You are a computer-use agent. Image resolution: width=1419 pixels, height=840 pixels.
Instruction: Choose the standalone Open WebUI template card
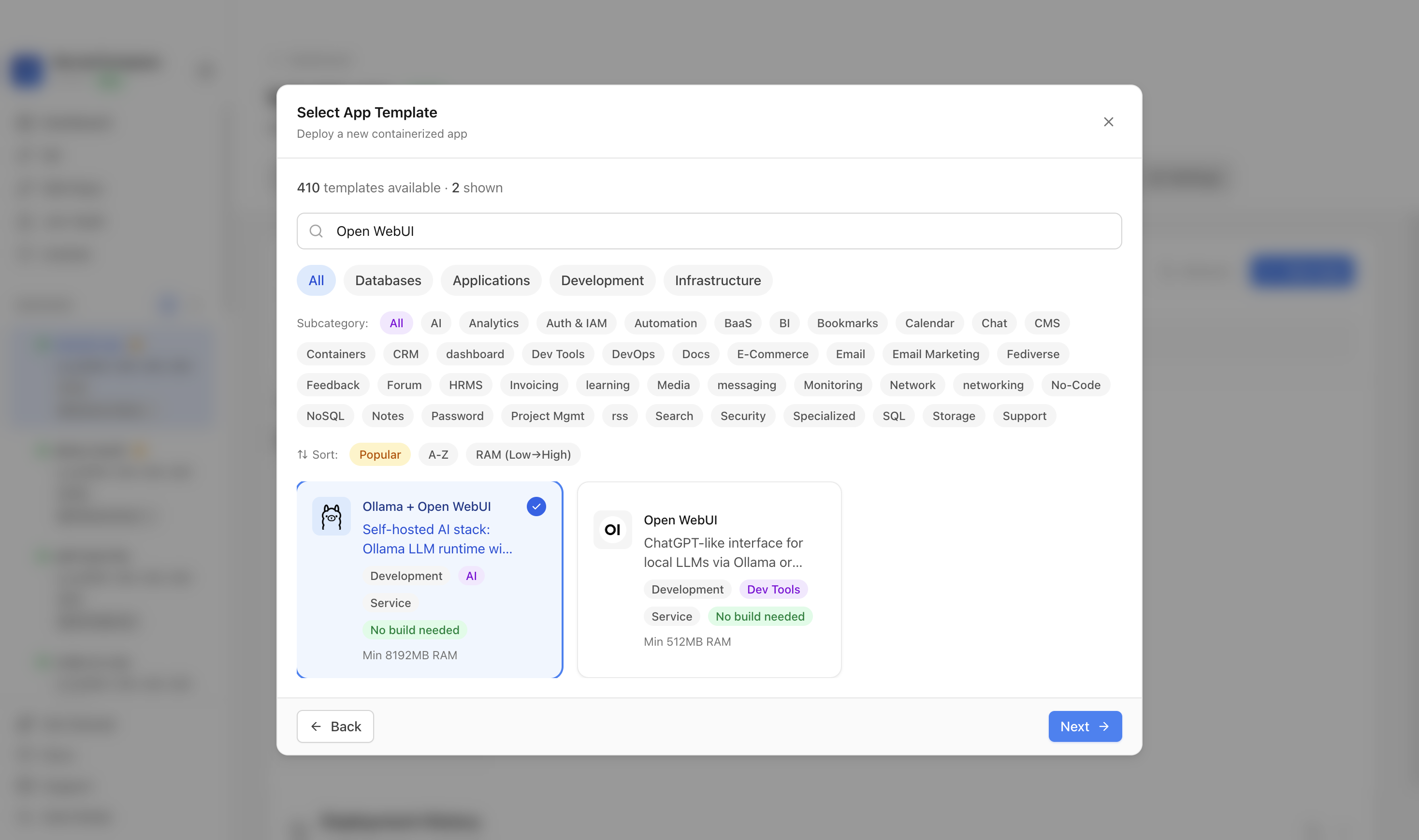[x=709, y=579]
